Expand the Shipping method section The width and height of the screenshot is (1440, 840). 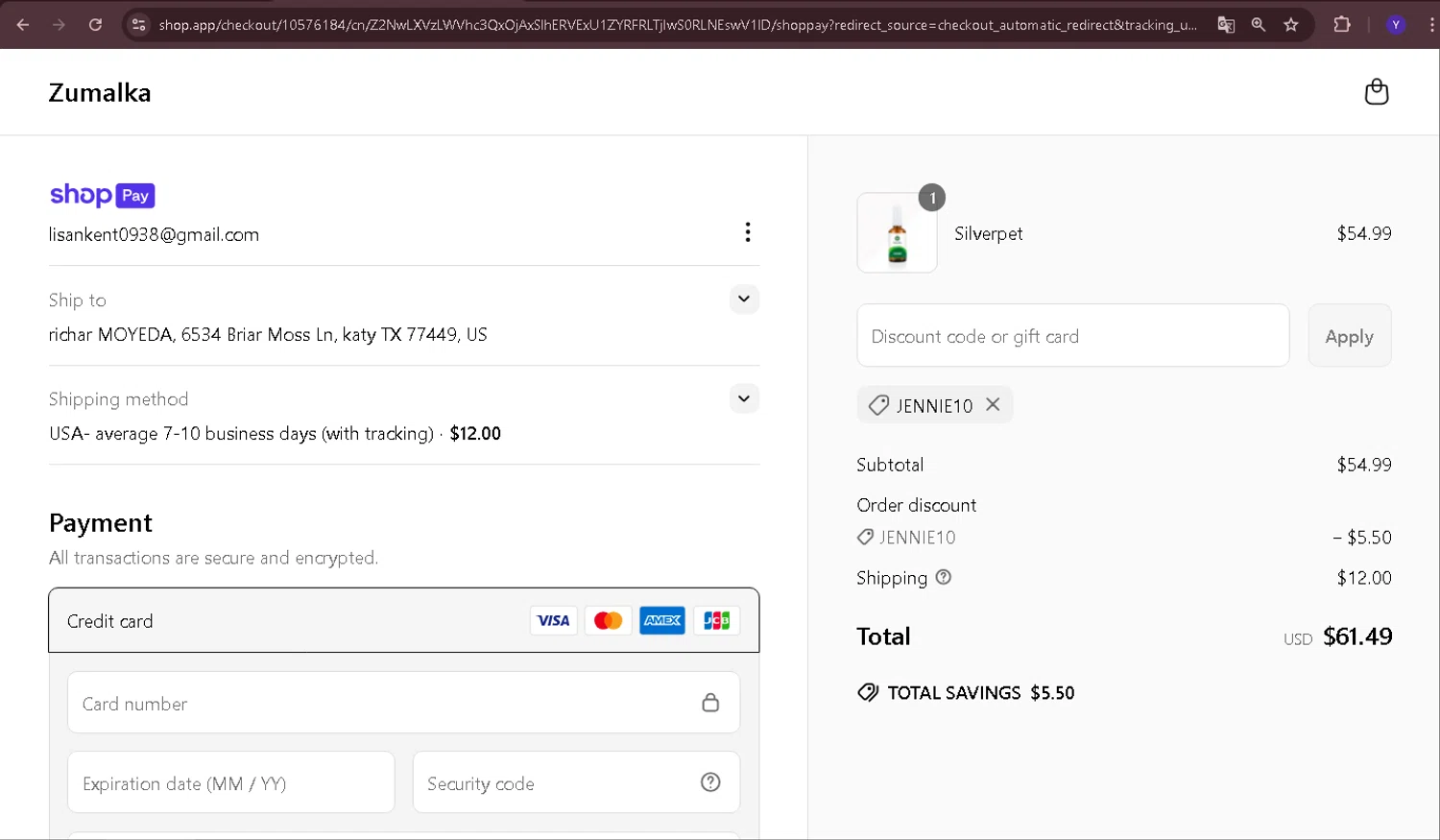pos(744,398)
